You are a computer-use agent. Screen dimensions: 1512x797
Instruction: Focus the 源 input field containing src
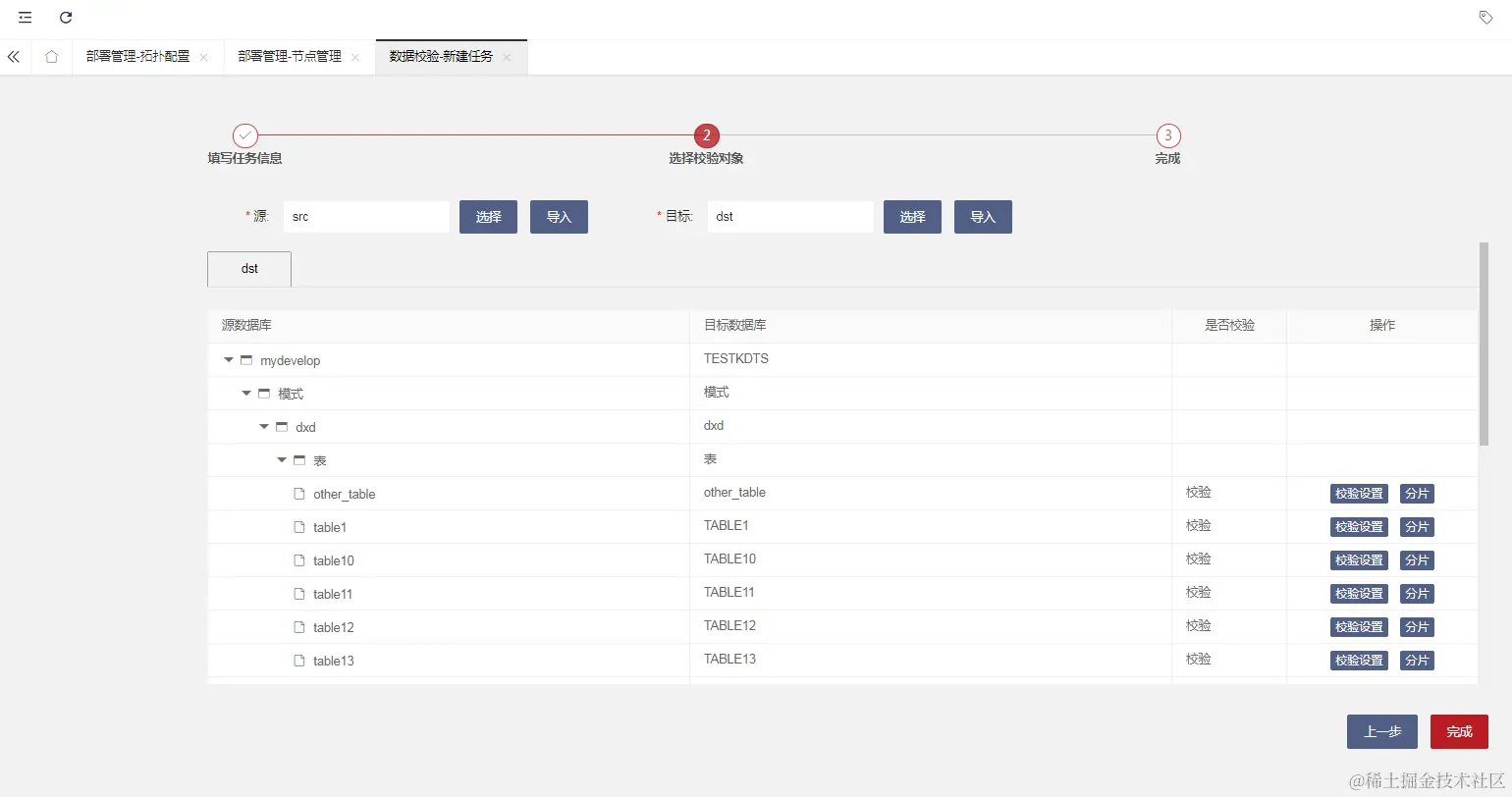(x=366, y=217)
